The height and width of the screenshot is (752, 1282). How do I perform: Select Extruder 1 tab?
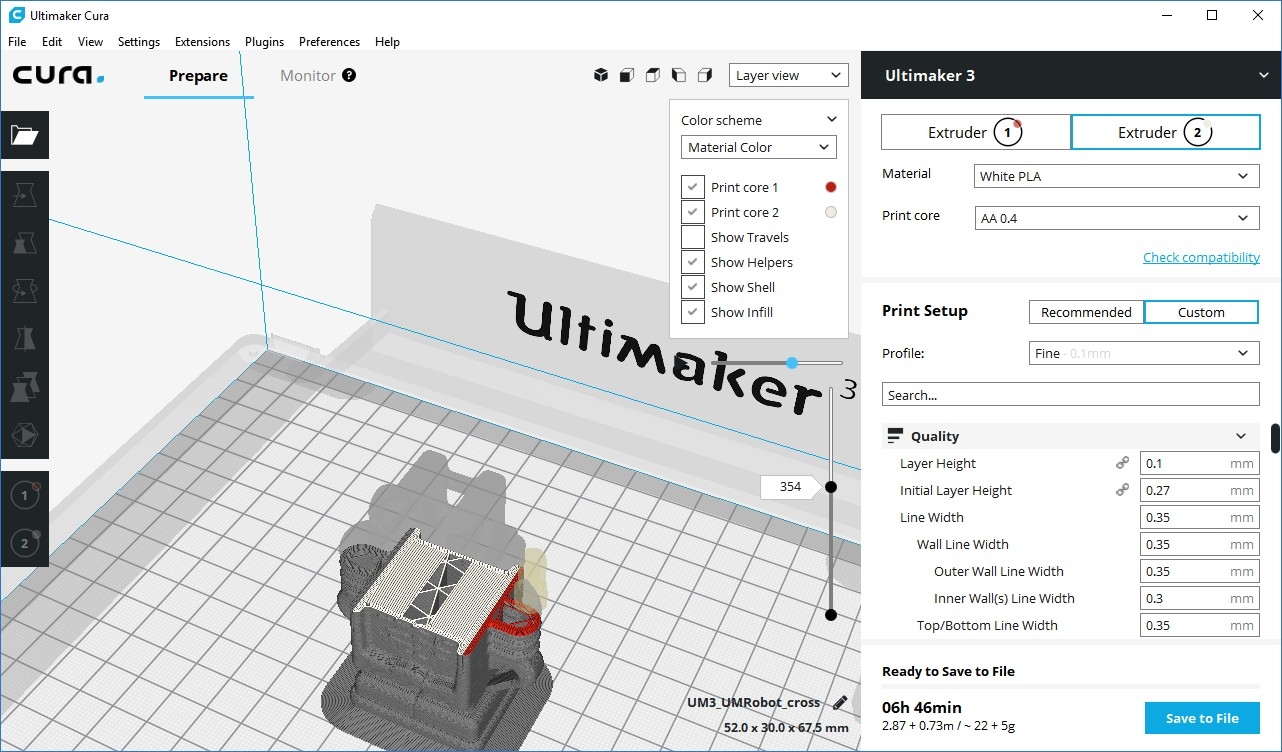pos(976,132)
